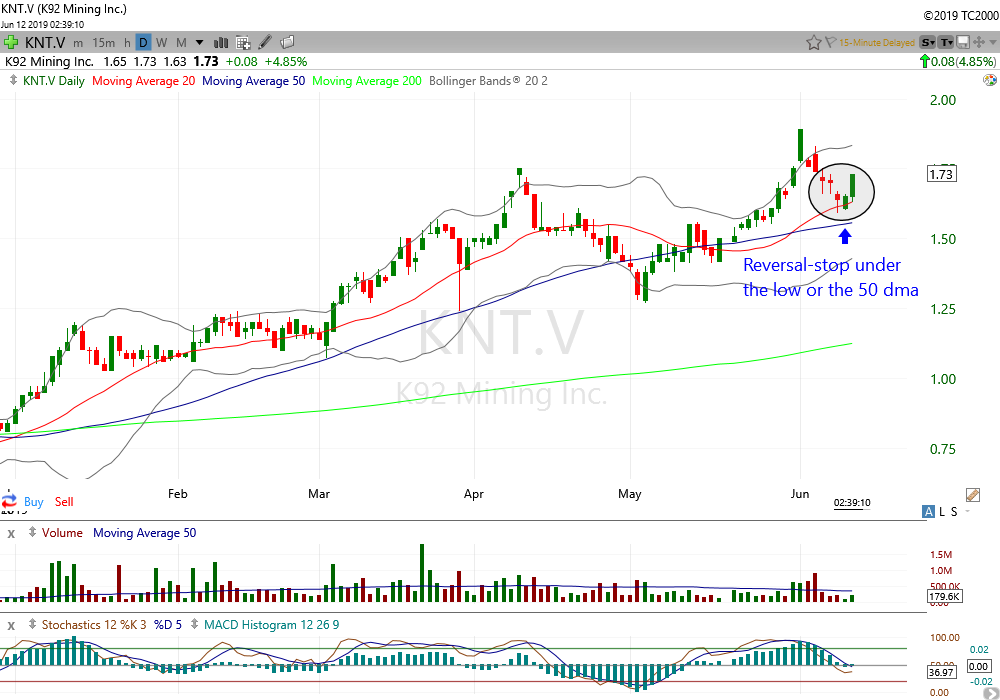
Task: Click the Sell link
Action: (64, 502)
